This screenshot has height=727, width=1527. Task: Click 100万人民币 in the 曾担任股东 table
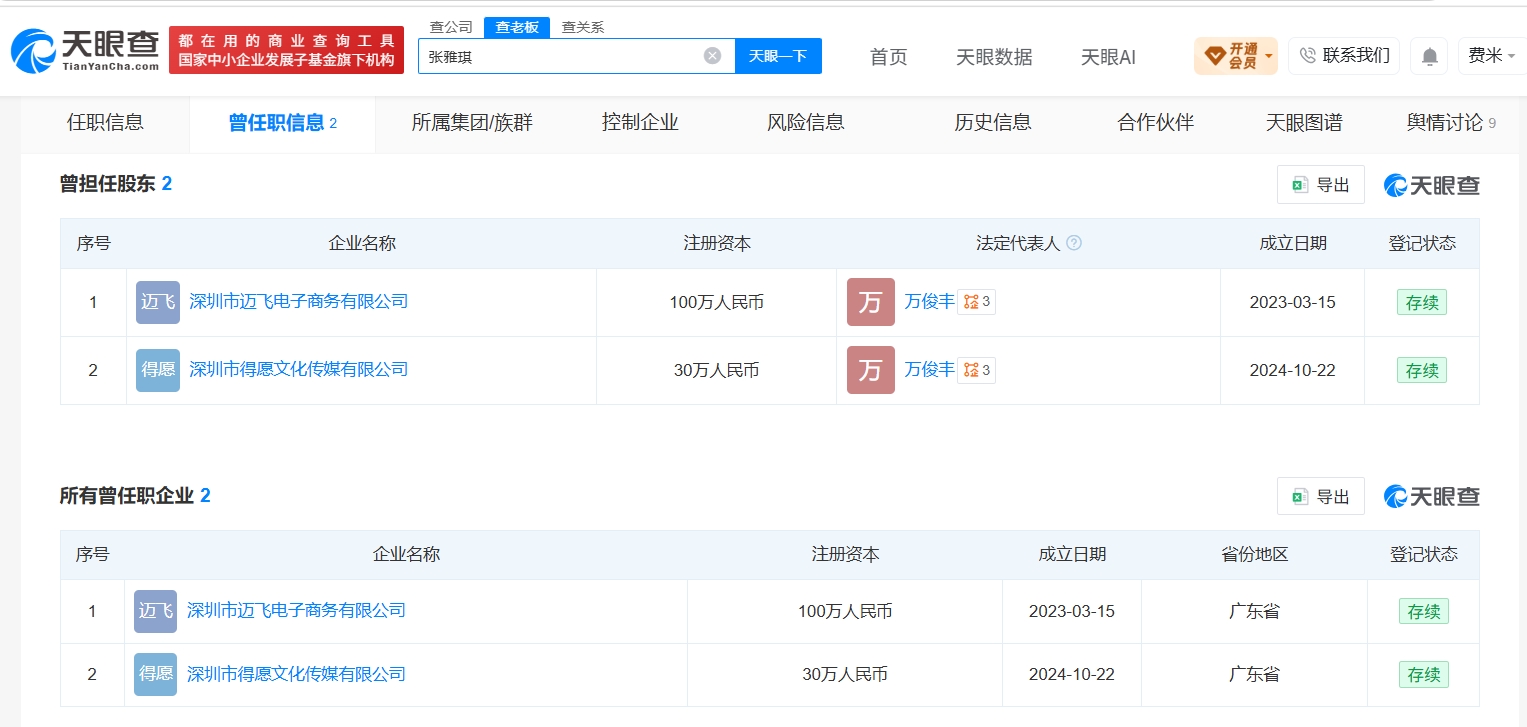[x=717, y=302]
